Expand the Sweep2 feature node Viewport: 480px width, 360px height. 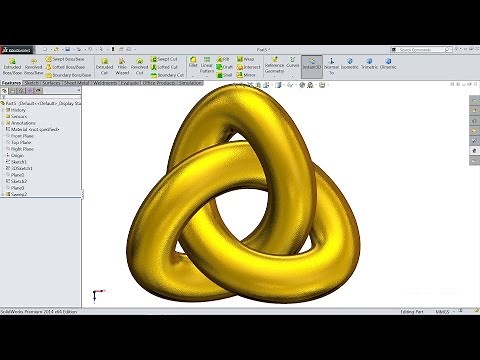tap(3, 194)
